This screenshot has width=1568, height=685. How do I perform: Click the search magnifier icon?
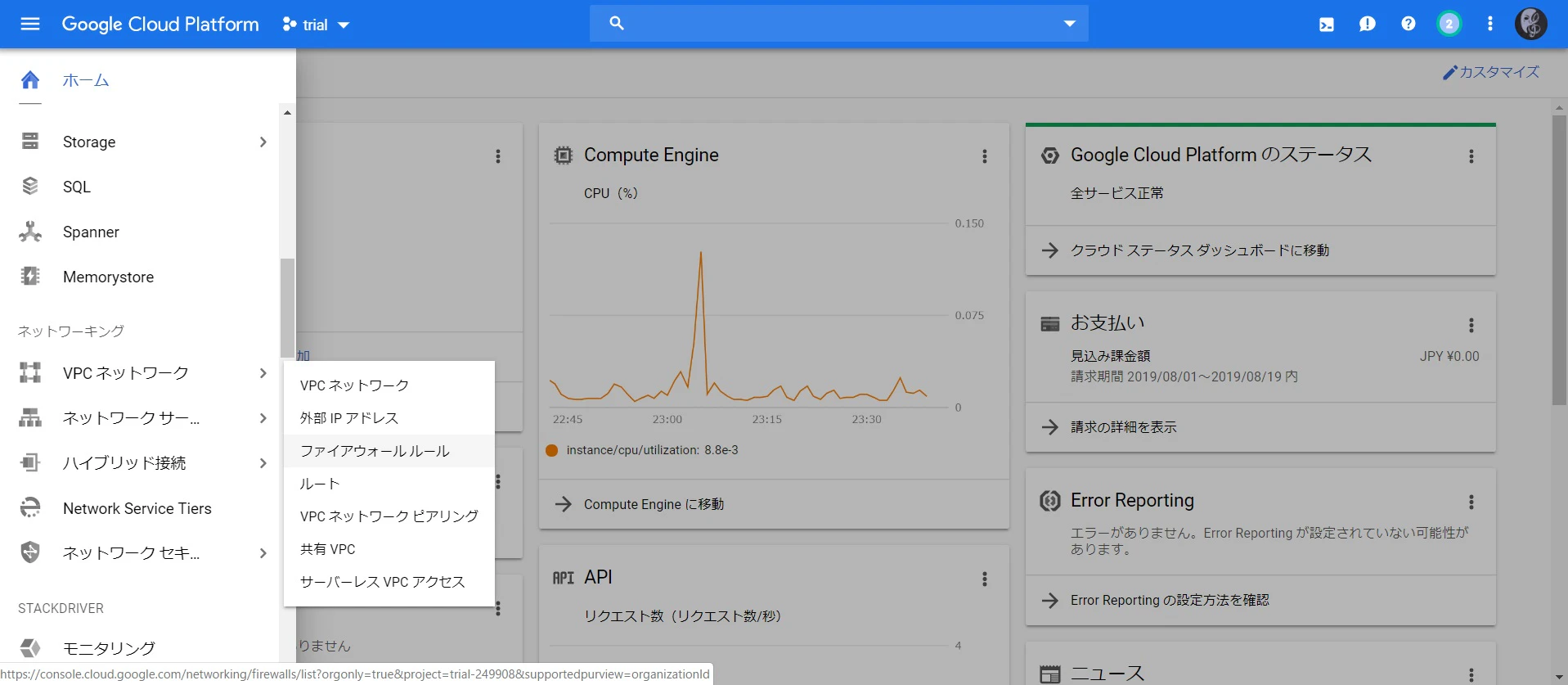[x=617, y=24]
